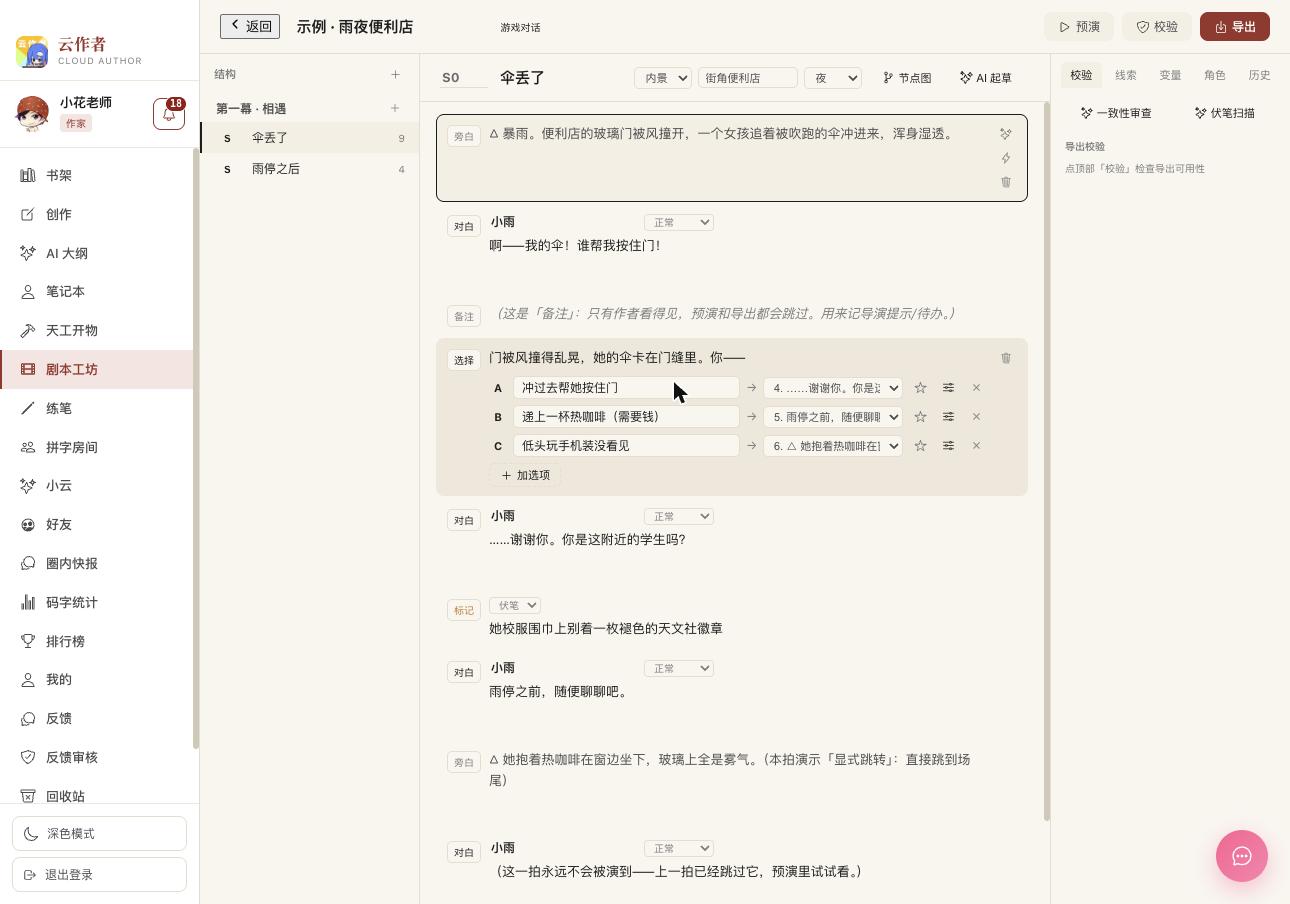Run 一致性审查 consistency check
1290x904 pixels.
(1117, 113)
